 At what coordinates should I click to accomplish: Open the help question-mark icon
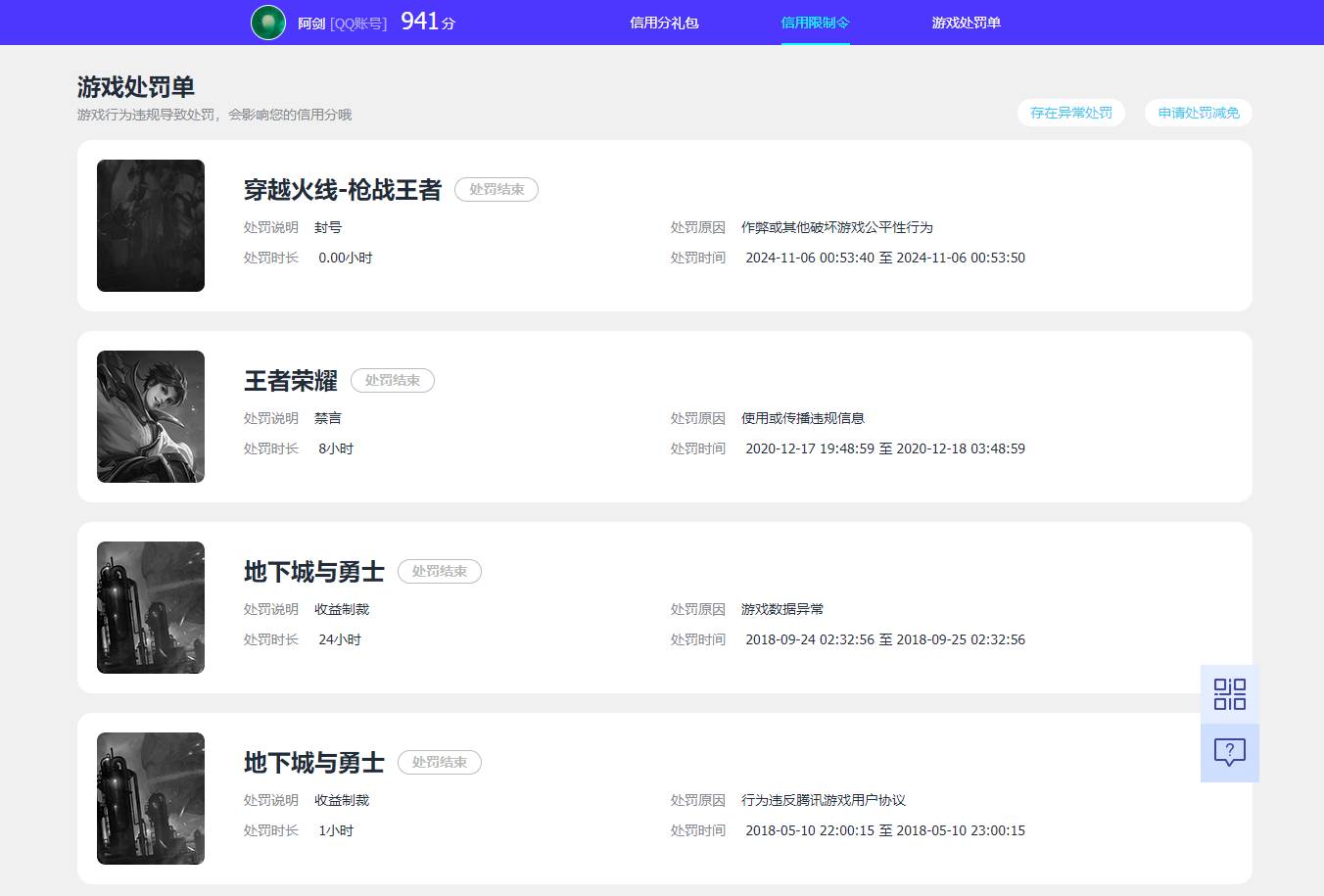[1229, 752]
